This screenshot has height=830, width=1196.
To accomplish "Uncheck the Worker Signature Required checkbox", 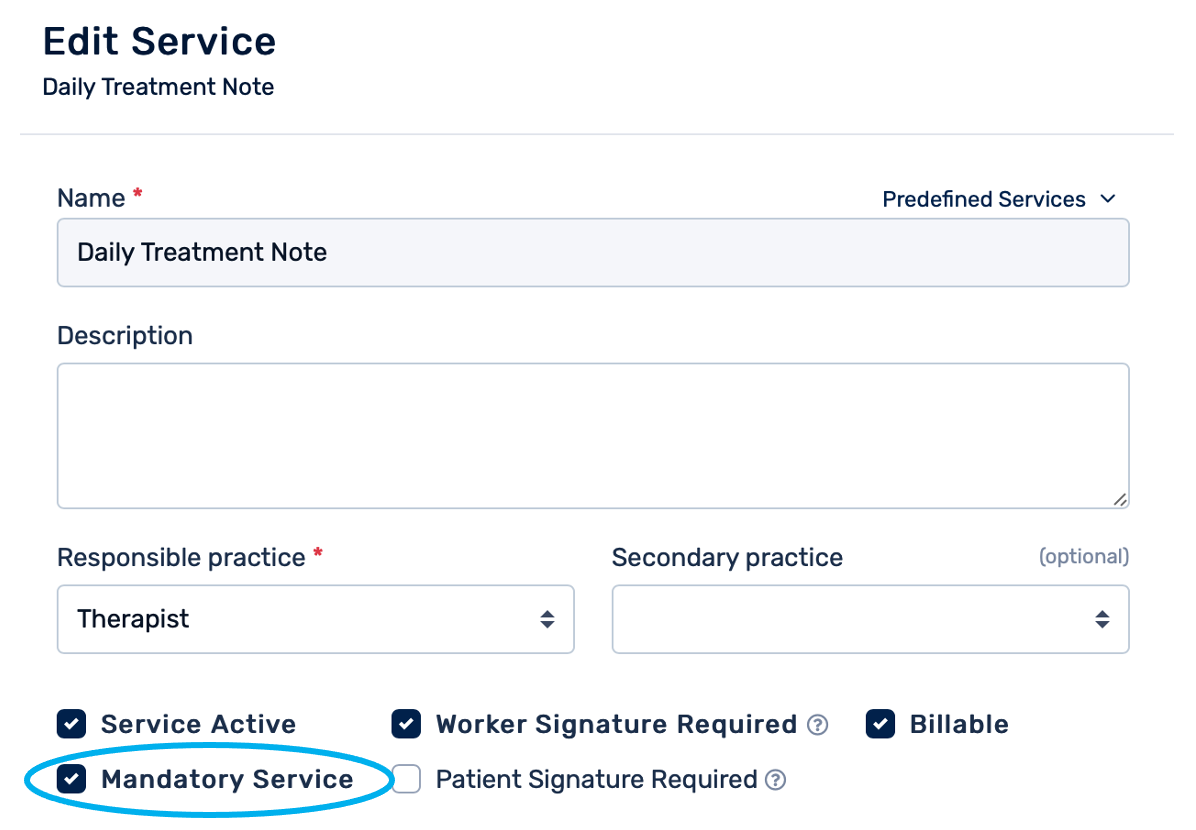I will [x=406, y=724].
